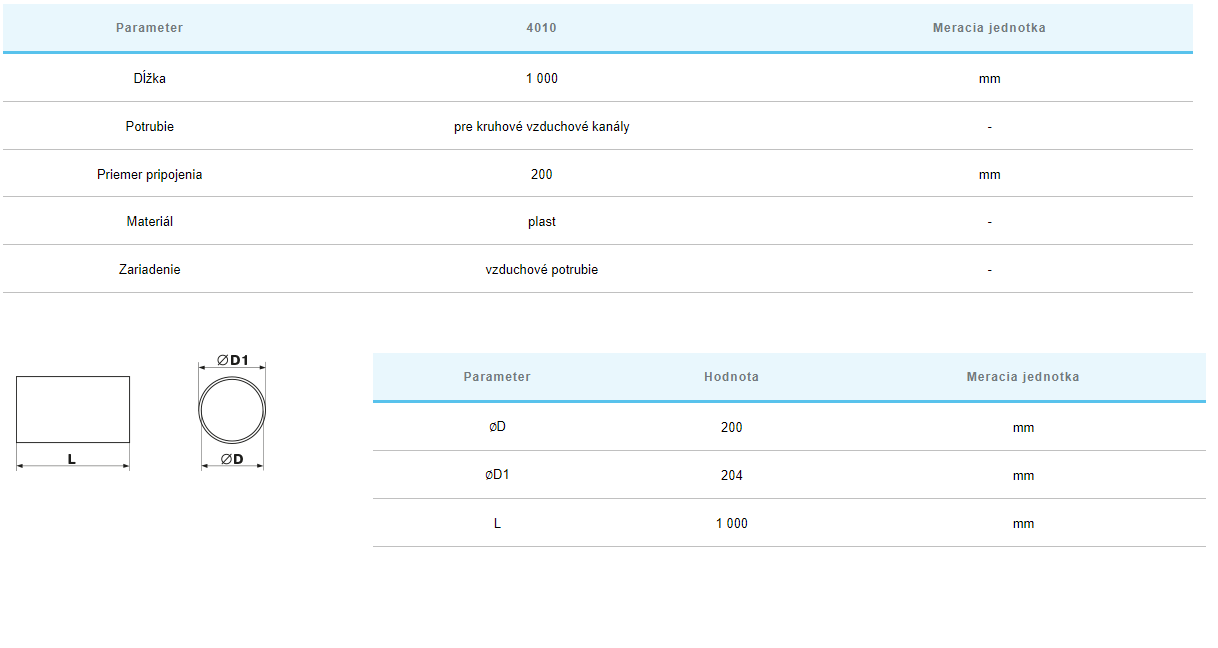Click the rectangular side-view duct drawing

73,409
